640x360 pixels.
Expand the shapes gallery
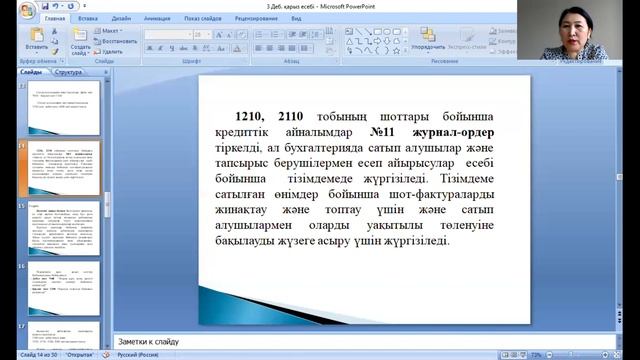405,51
